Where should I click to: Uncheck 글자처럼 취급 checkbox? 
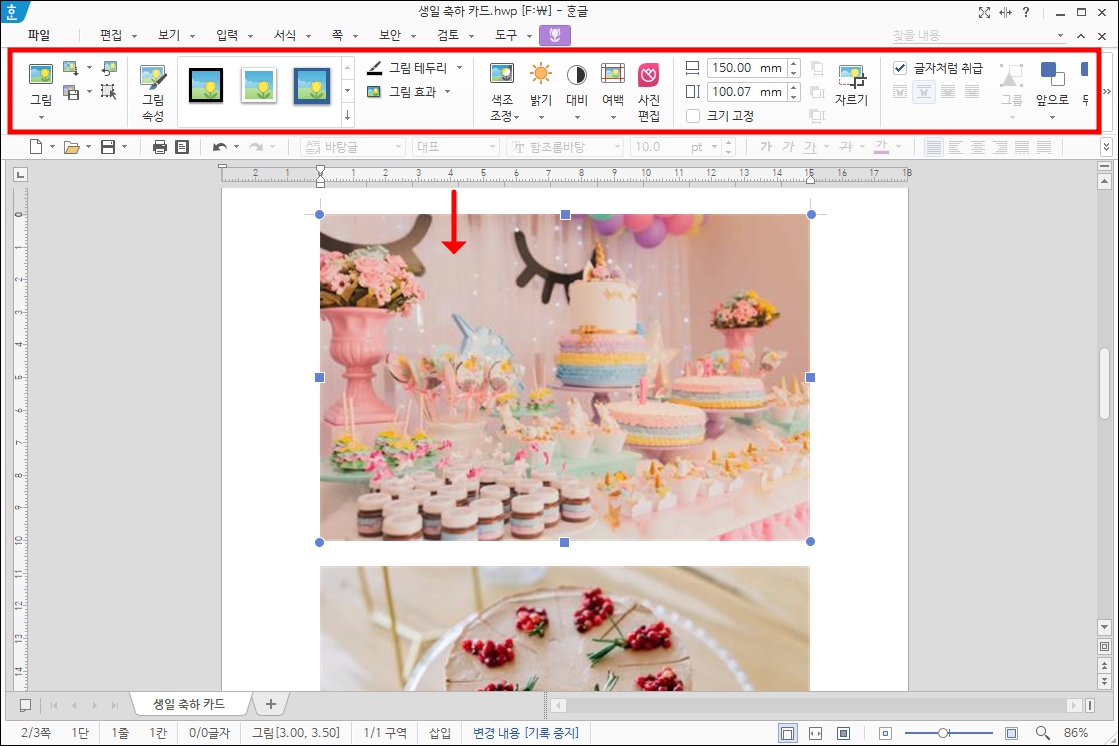(x=900, y=68)
